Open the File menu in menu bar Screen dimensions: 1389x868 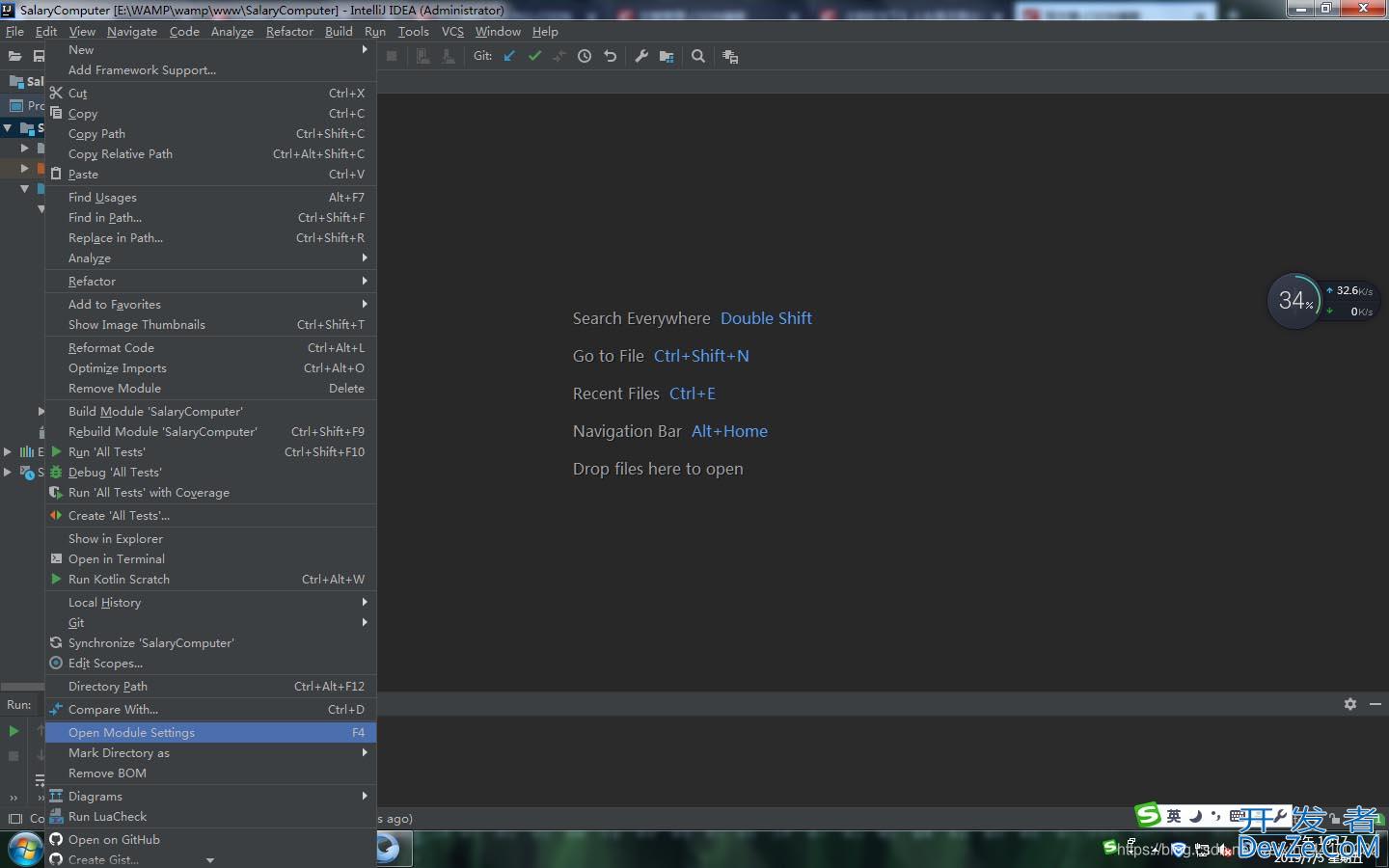pos(14,31)
